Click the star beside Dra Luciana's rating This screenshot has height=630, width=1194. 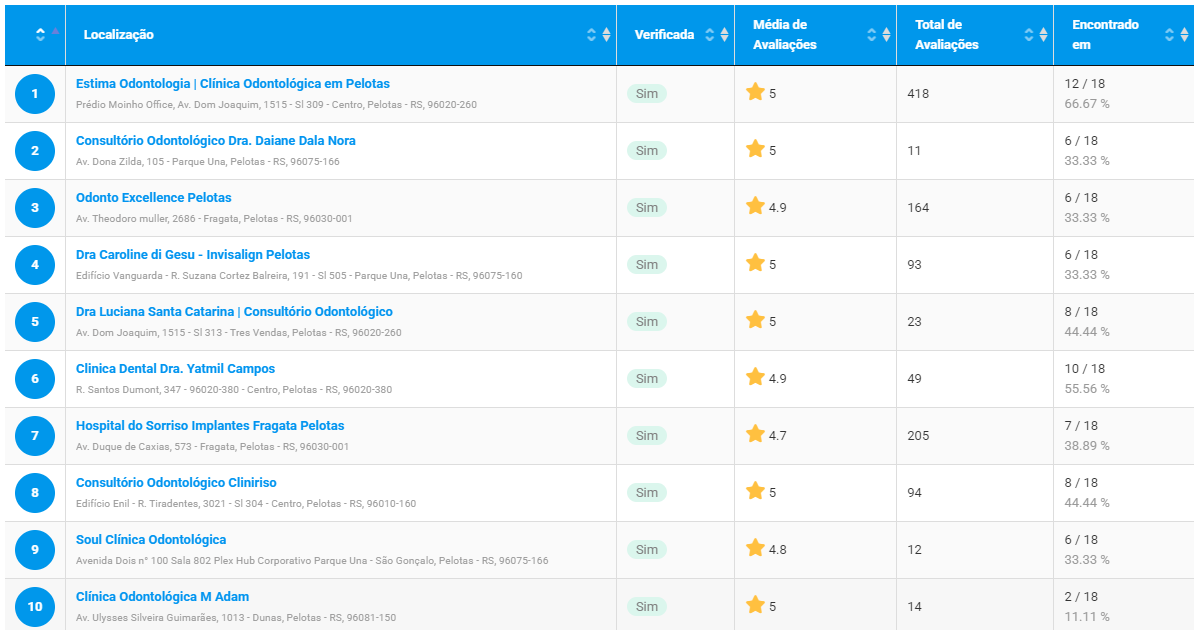point(755,320)
